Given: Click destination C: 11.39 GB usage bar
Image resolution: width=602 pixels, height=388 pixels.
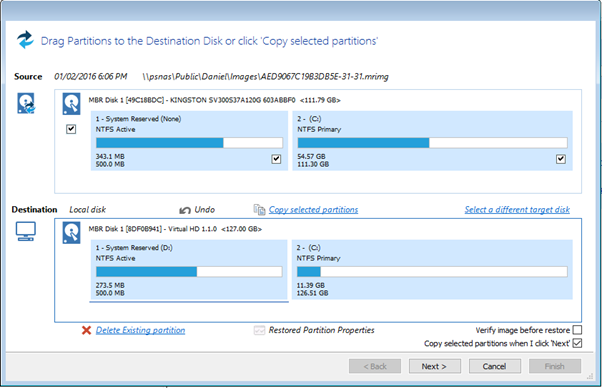Looking at the screenshot, I should [x=432, y=272].
